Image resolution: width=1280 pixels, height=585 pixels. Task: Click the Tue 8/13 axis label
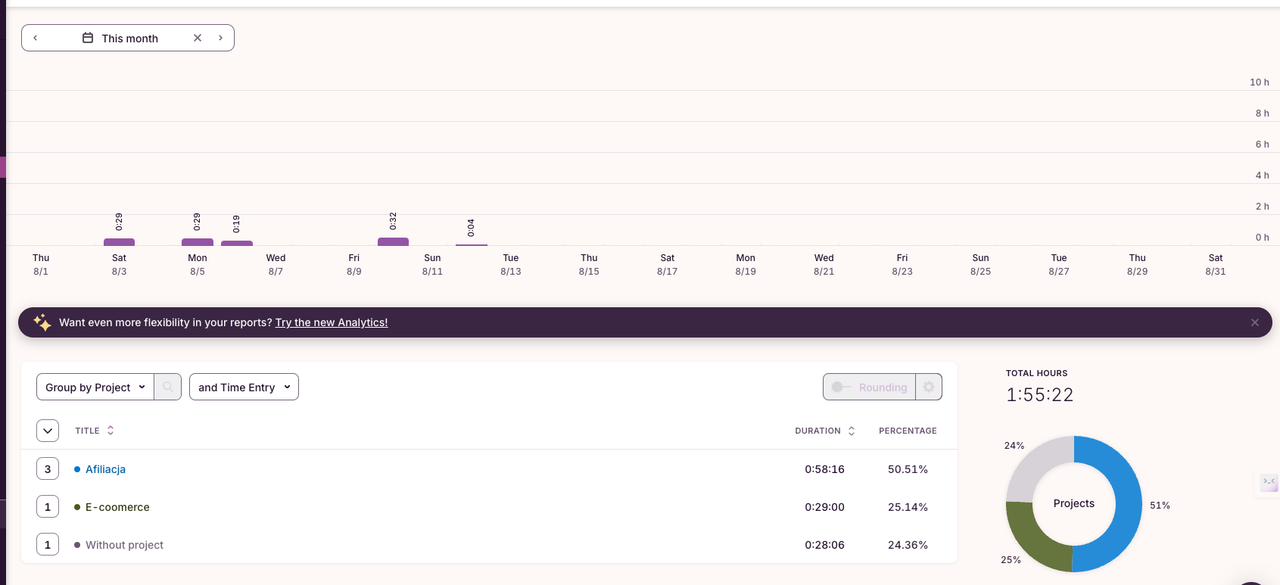pyautogui.click(x=511, y=264)
